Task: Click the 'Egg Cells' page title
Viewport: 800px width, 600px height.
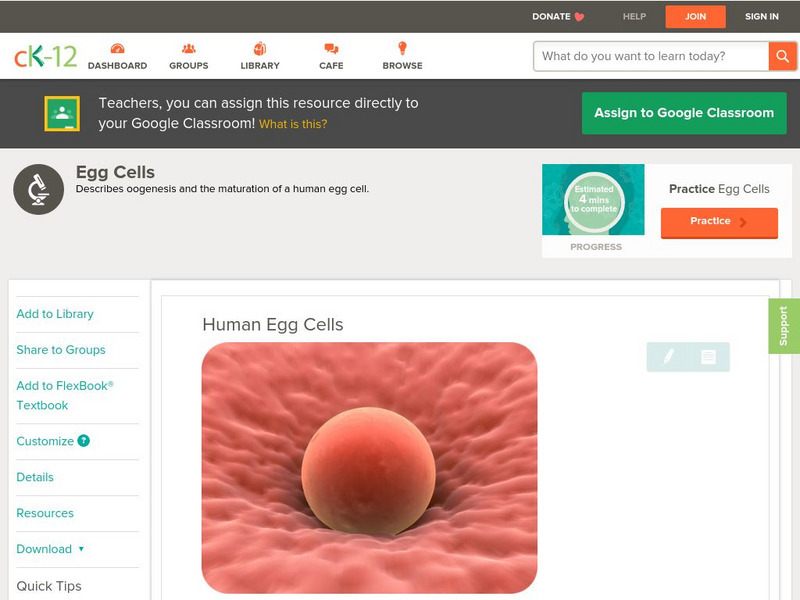Action: click(x=115, y=172)
